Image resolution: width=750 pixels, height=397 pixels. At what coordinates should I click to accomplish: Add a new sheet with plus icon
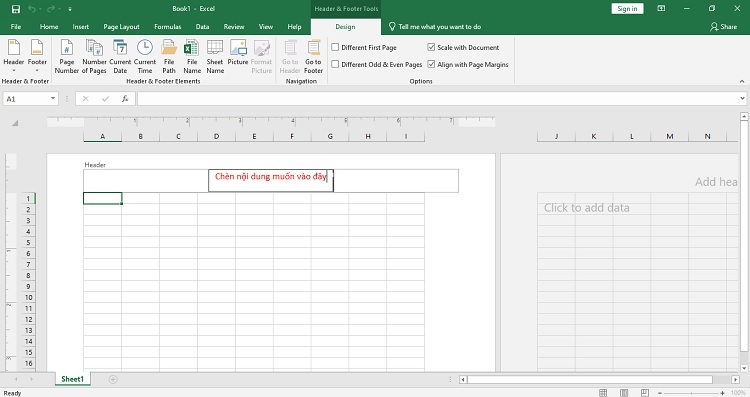pyautogui.click(x=113, y=379)
